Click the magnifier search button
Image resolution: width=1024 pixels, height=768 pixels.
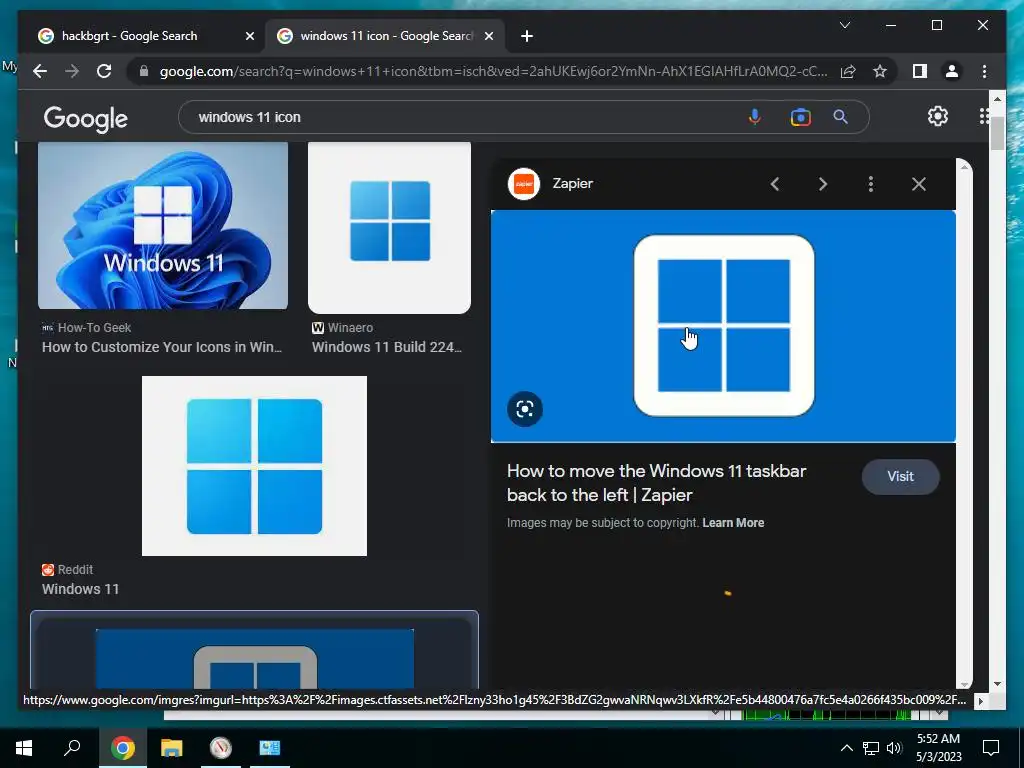pos(840,117)
